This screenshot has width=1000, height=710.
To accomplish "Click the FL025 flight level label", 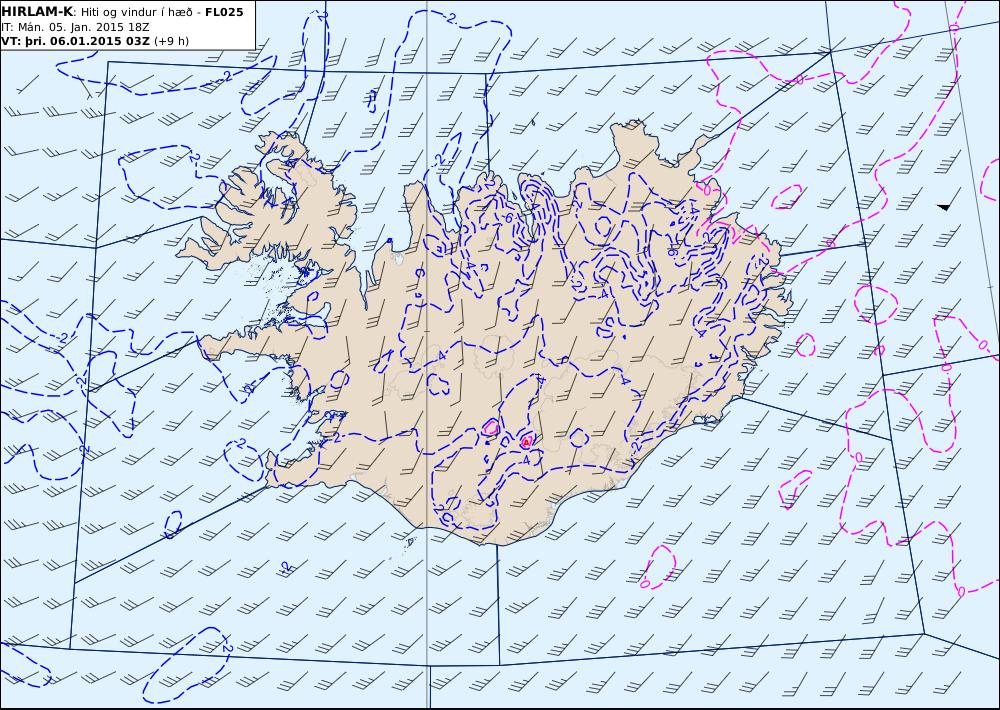I will tap(224, 11).
